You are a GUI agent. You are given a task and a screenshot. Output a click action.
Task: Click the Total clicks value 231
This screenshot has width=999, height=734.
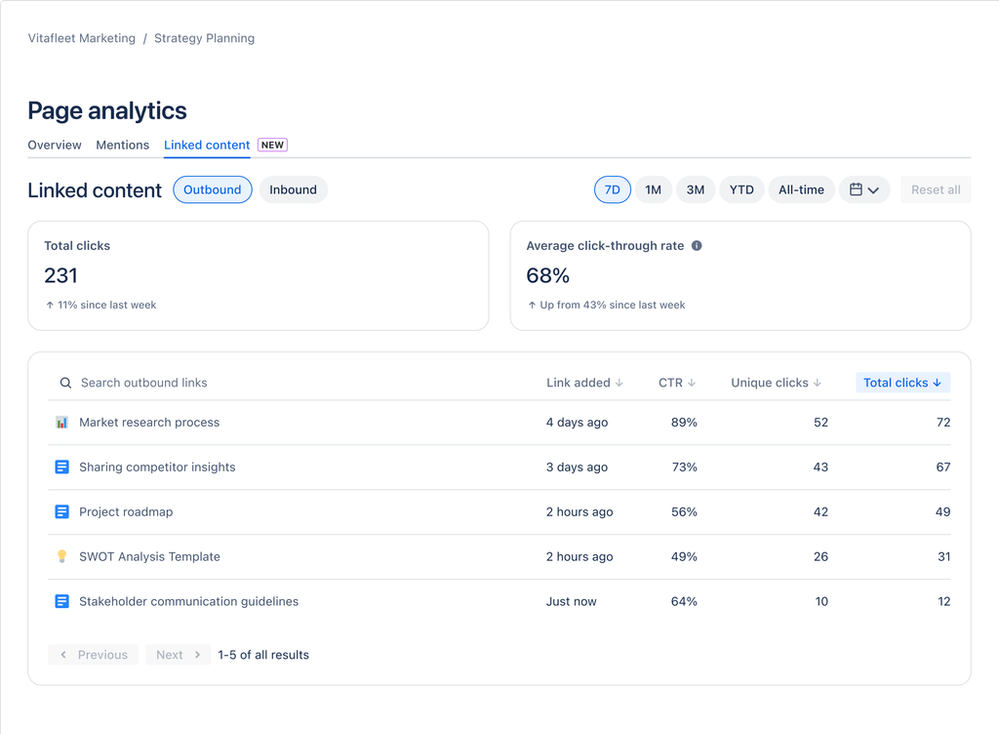[61, 275]
